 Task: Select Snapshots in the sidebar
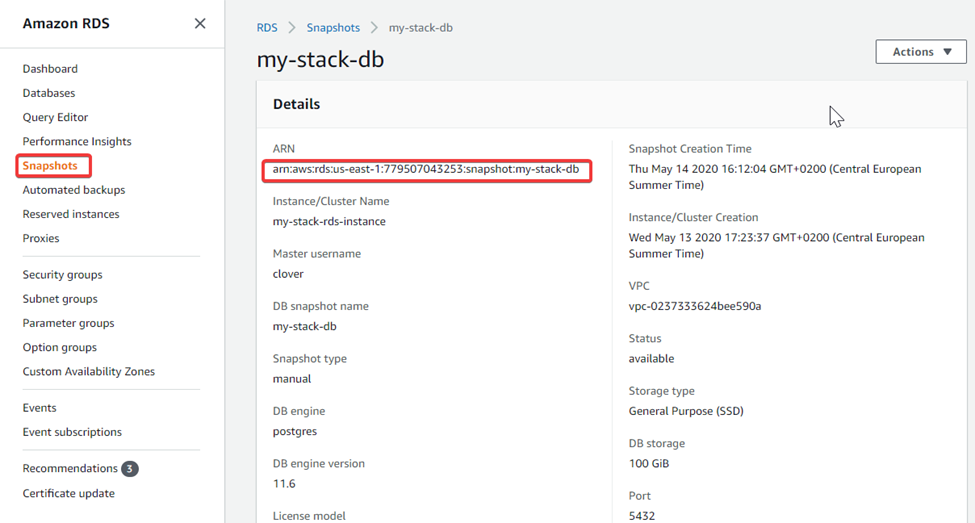coord(50,165)
